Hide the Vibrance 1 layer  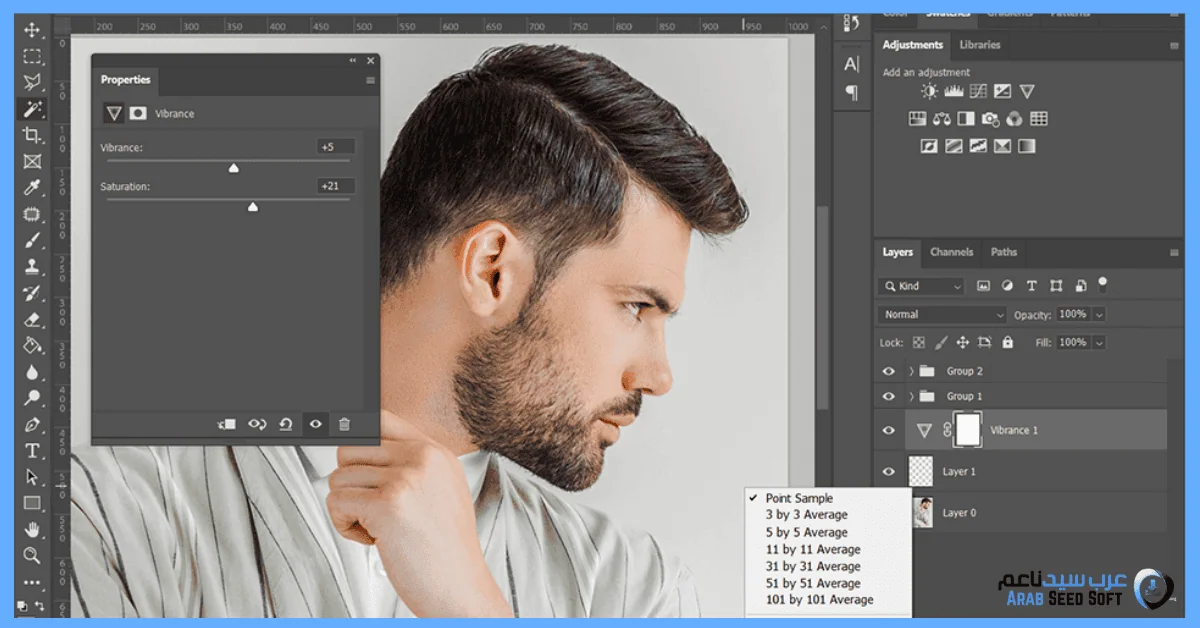(x=888, y=430)
